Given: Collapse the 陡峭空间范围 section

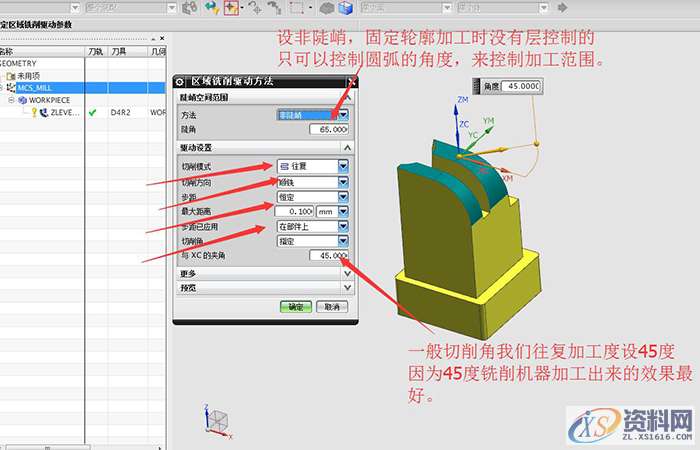Looking at the screenshot, I should pyautogui.click(x=348, y=97).
